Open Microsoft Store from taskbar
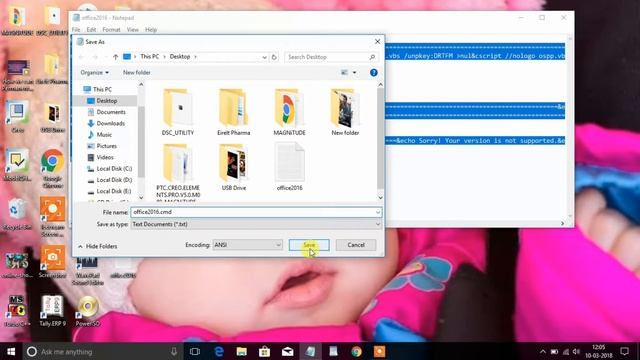Viewport: 640px width, 360px height. point(264,351)
